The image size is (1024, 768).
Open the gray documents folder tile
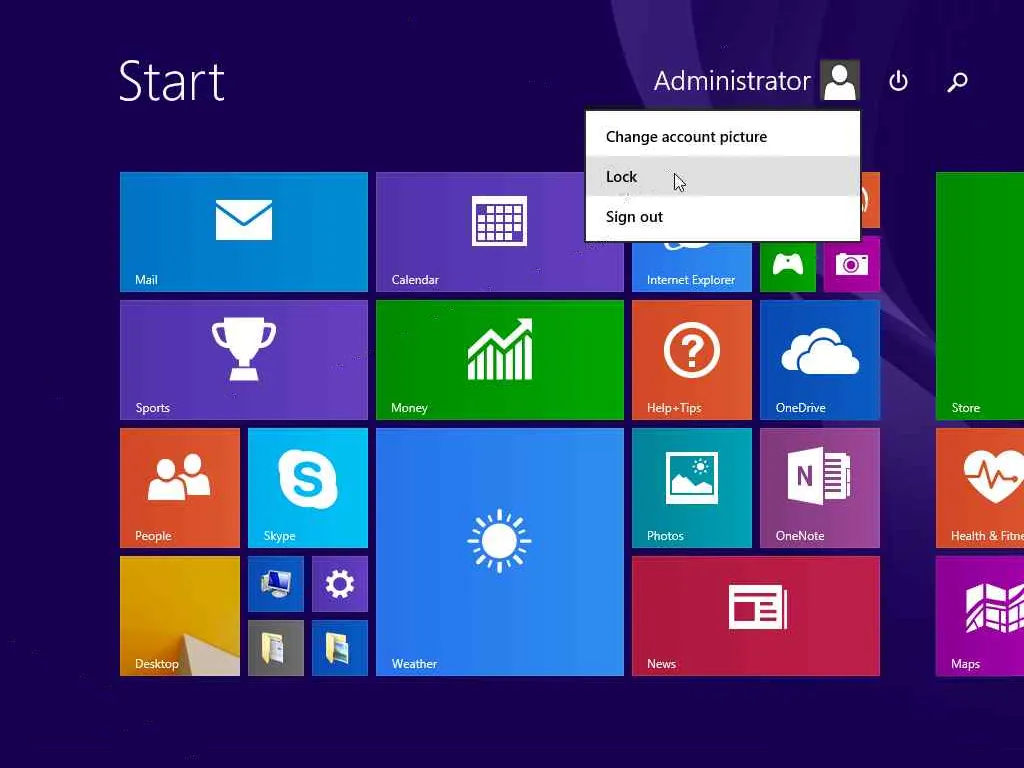tap(276, 648)
